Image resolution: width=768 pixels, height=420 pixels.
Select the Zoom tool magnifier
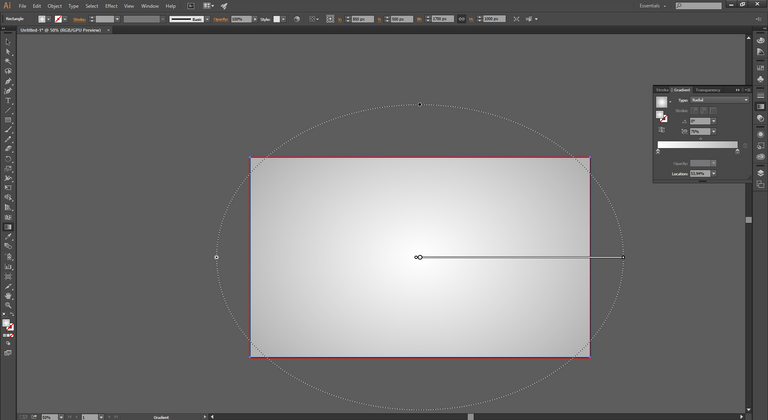[x=8, y=305]
